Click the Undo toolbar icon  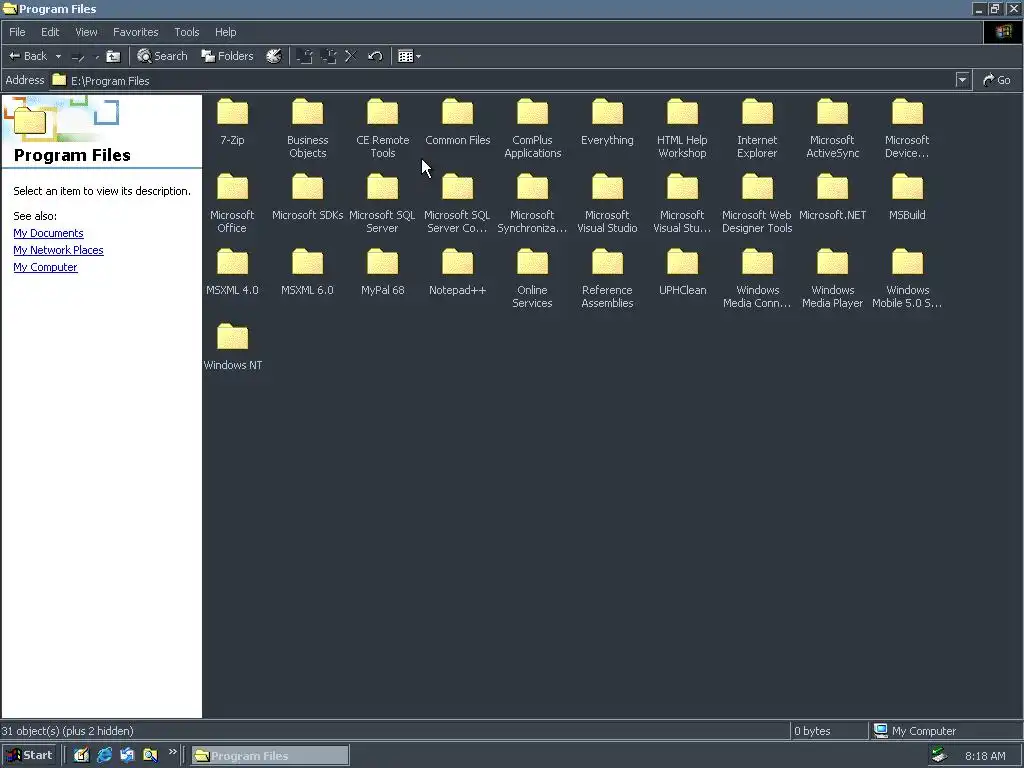click(375, 56)
